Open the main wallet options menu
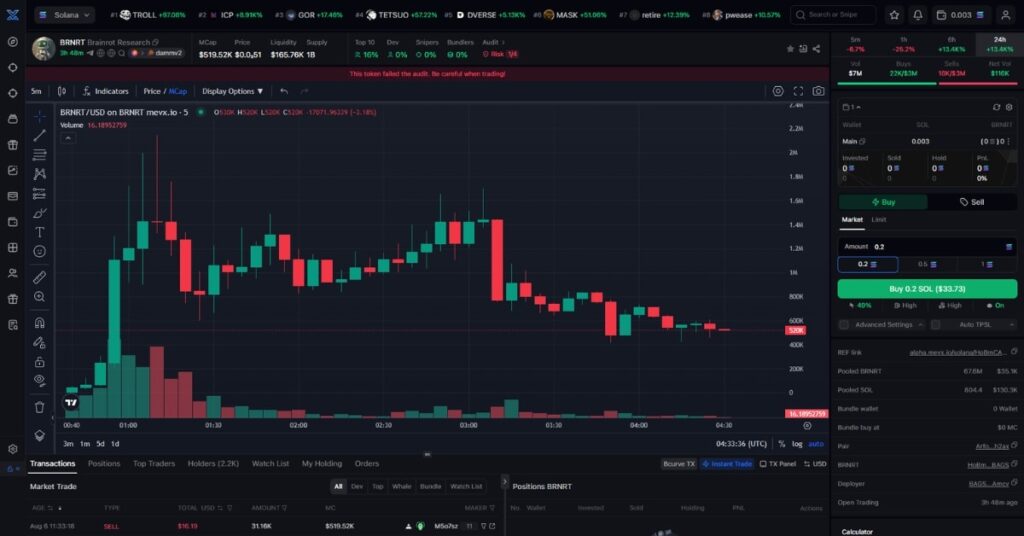This screenshot has width=1024, height=536. tap(1009, 141)
